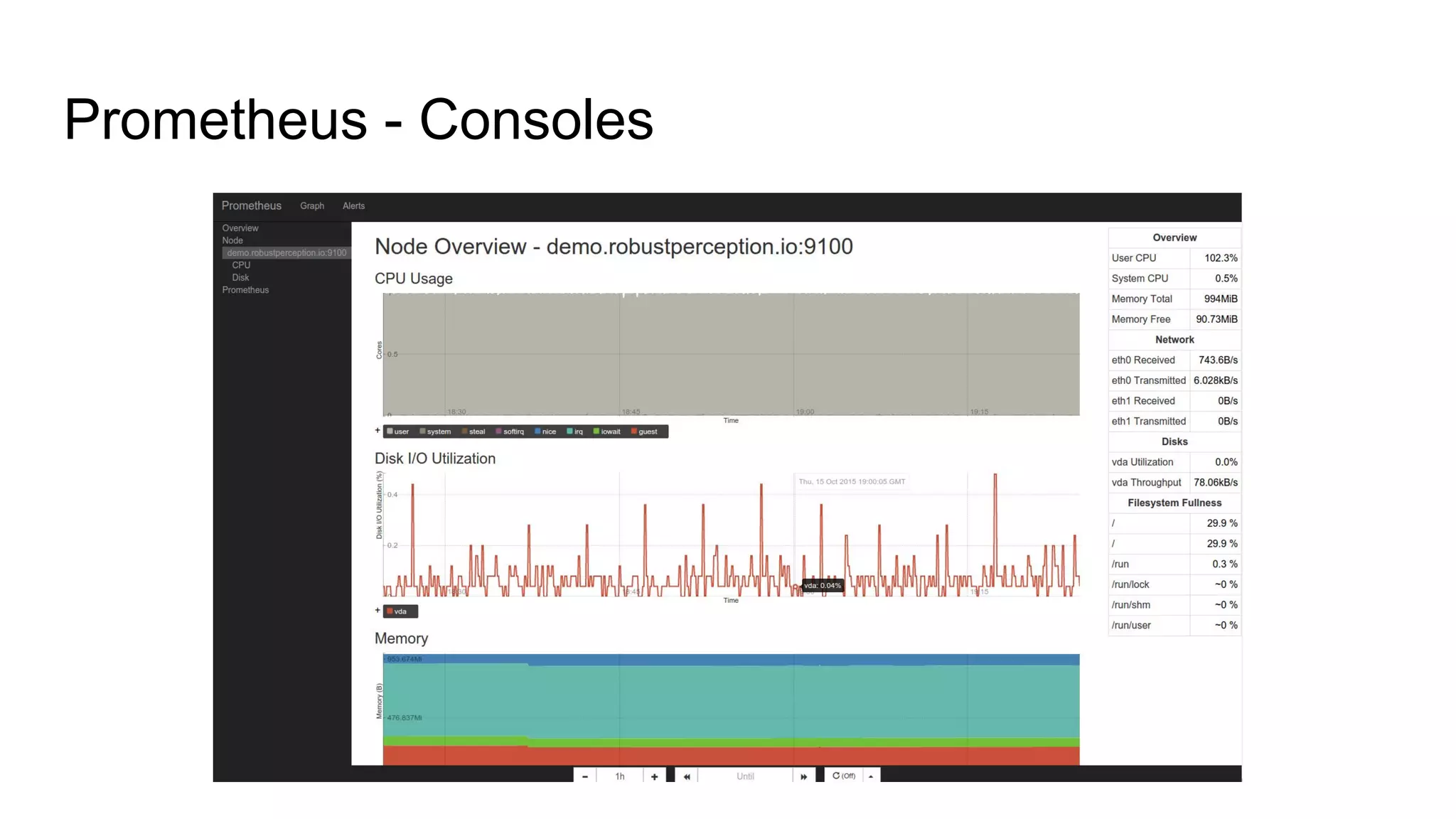Toggle the user series in CPU legend
The width and height of the screenshot is (1456, 819).
coord(398,432)
